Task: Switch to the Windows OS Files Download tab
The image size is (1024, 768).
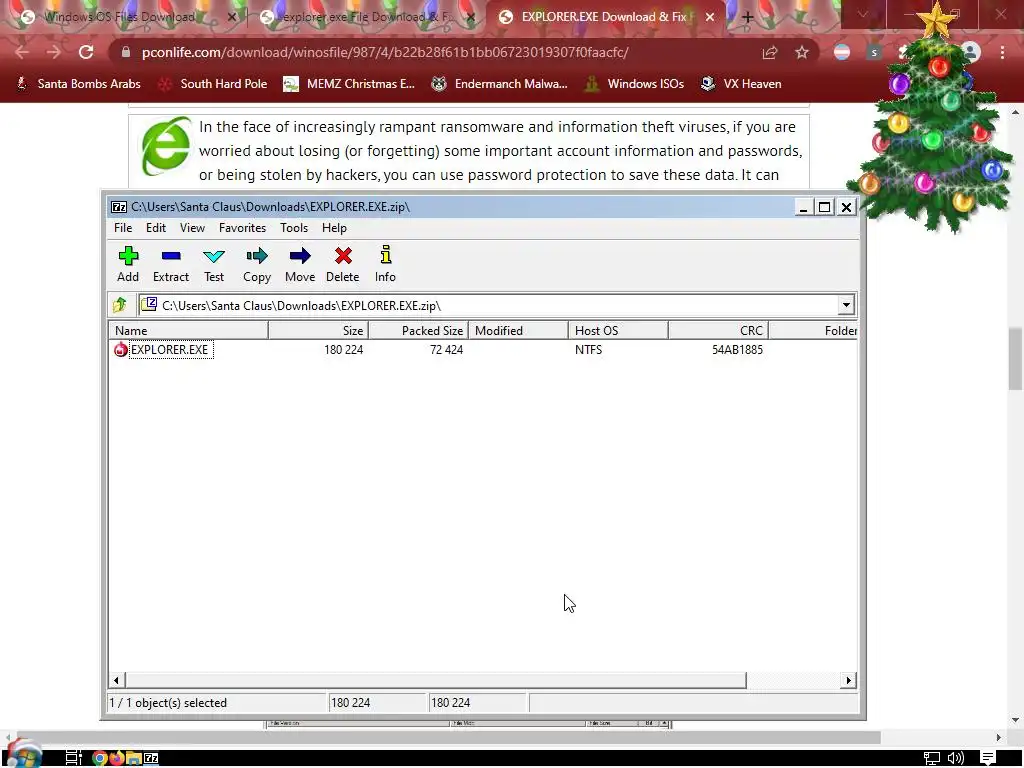Action: (x=119, y=17)
